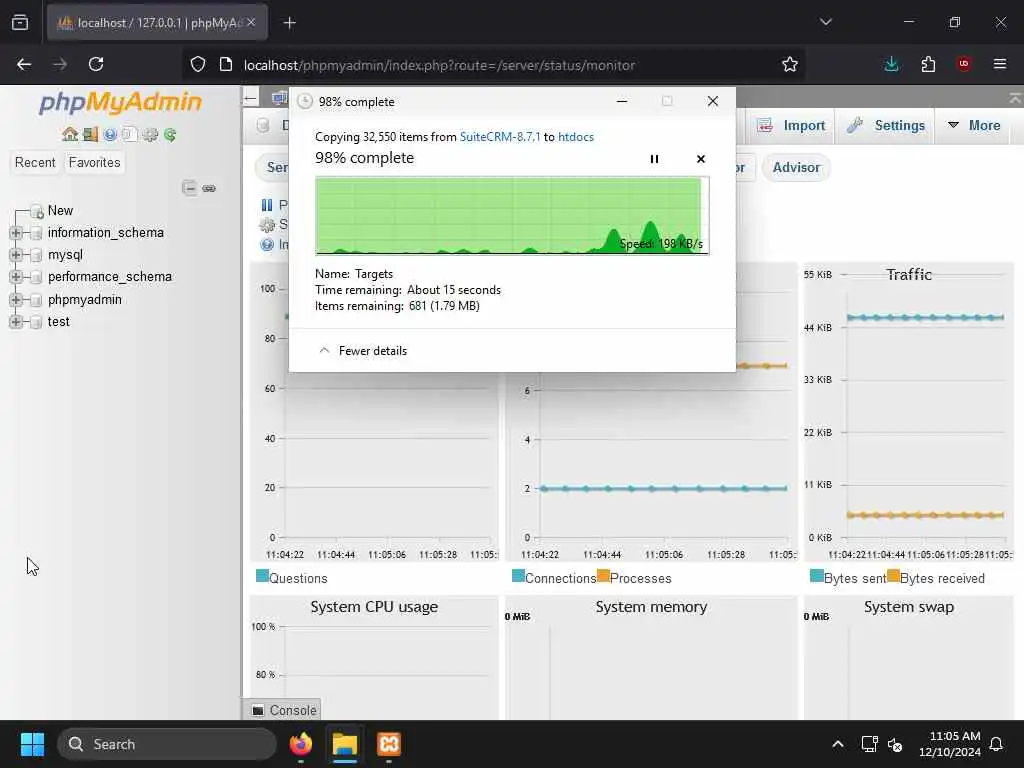
Task: Expand phpmyadmin database tree node
Action: 16,300
